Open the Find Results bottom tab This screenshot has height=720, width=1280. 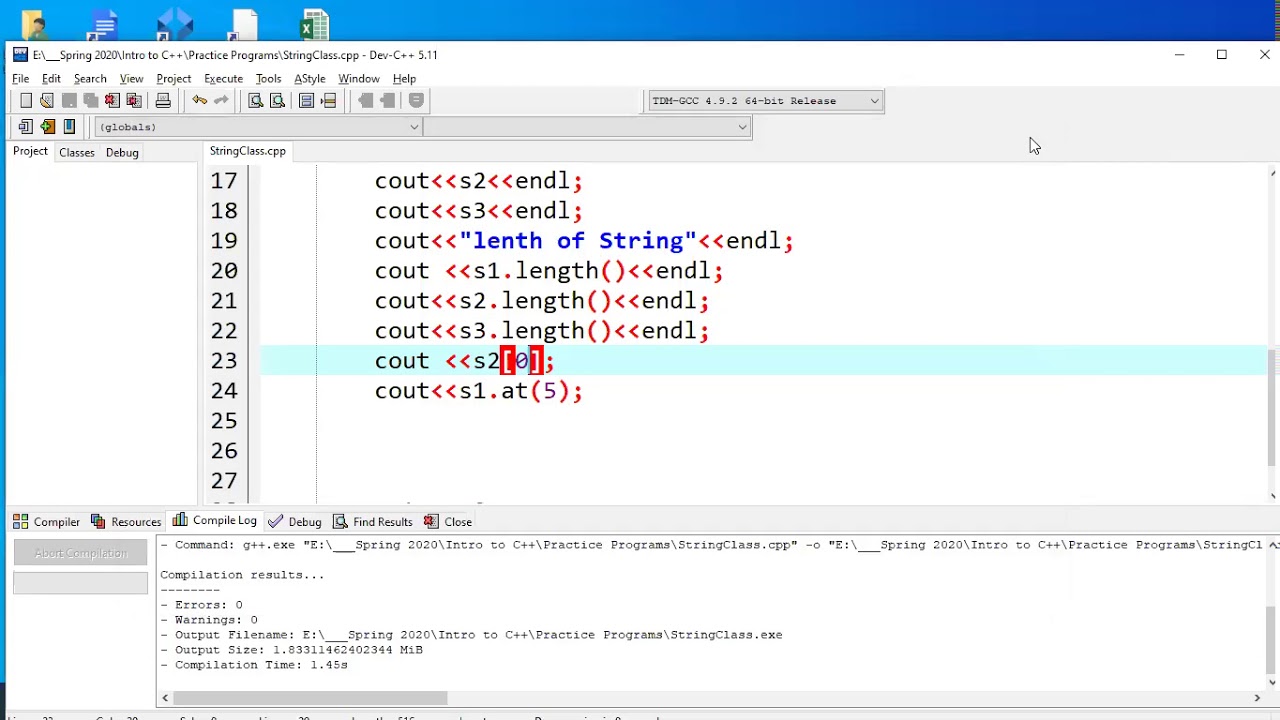coord(373,521)
